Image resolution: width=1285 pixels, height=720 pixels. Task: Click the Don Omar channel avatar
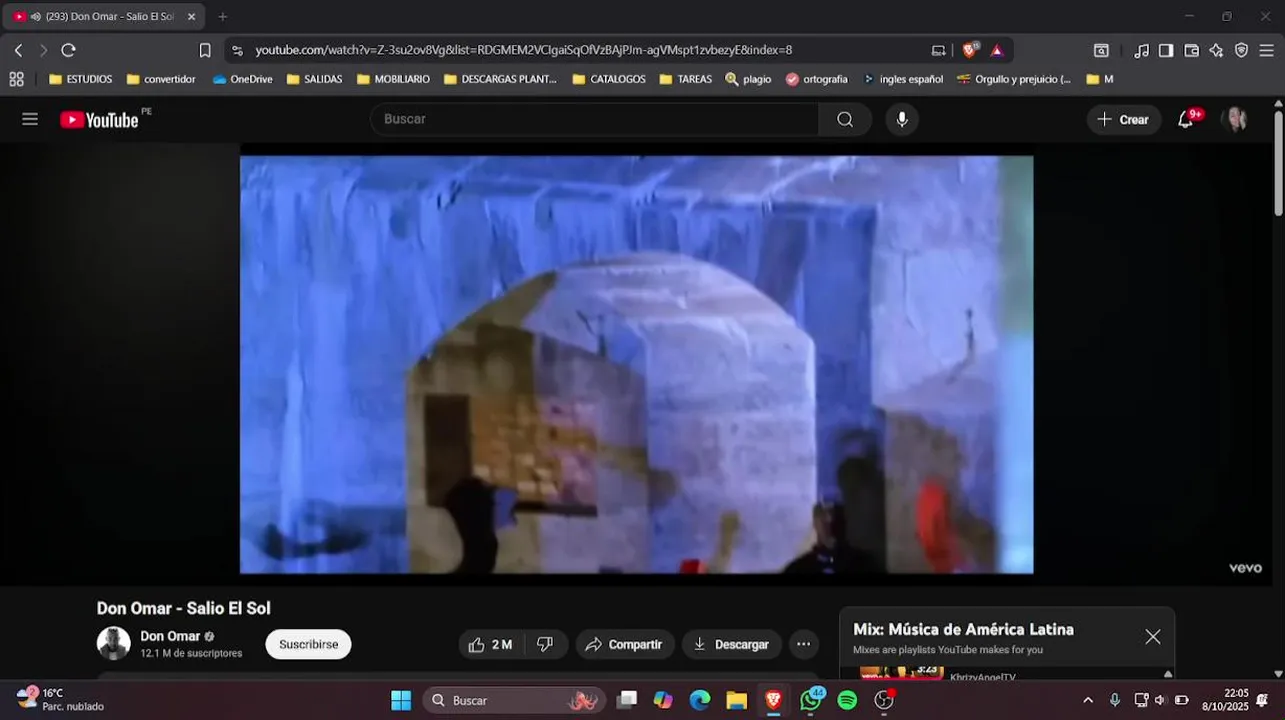pyautogui.click(x=113, y=643)
